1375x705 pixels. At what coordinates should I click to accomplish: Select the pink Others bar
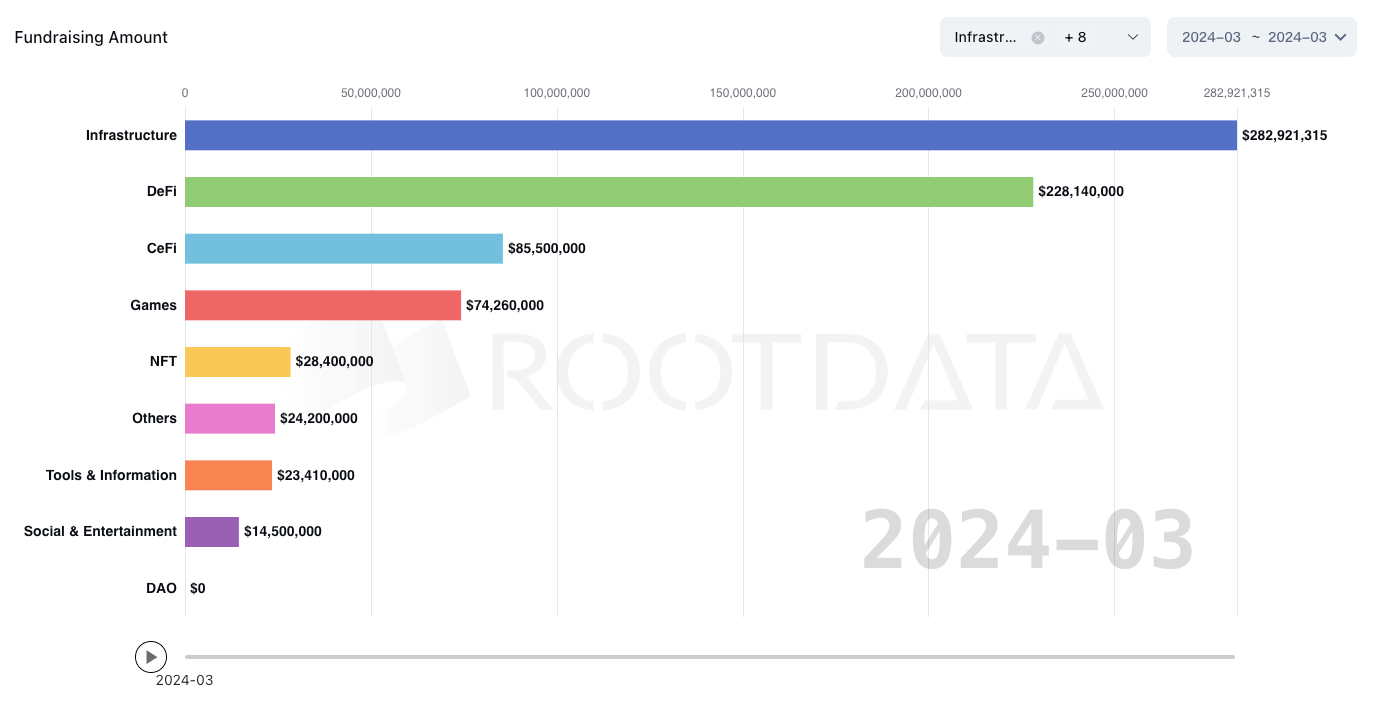click(230, 418)
